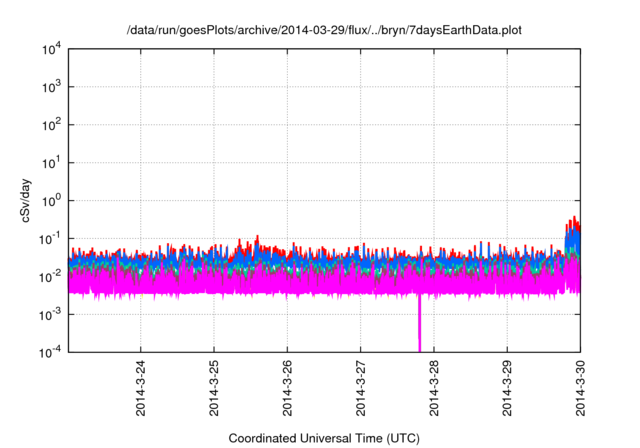
Task: Click the 2014-3-27 date label
Action: tap(360, 388)
